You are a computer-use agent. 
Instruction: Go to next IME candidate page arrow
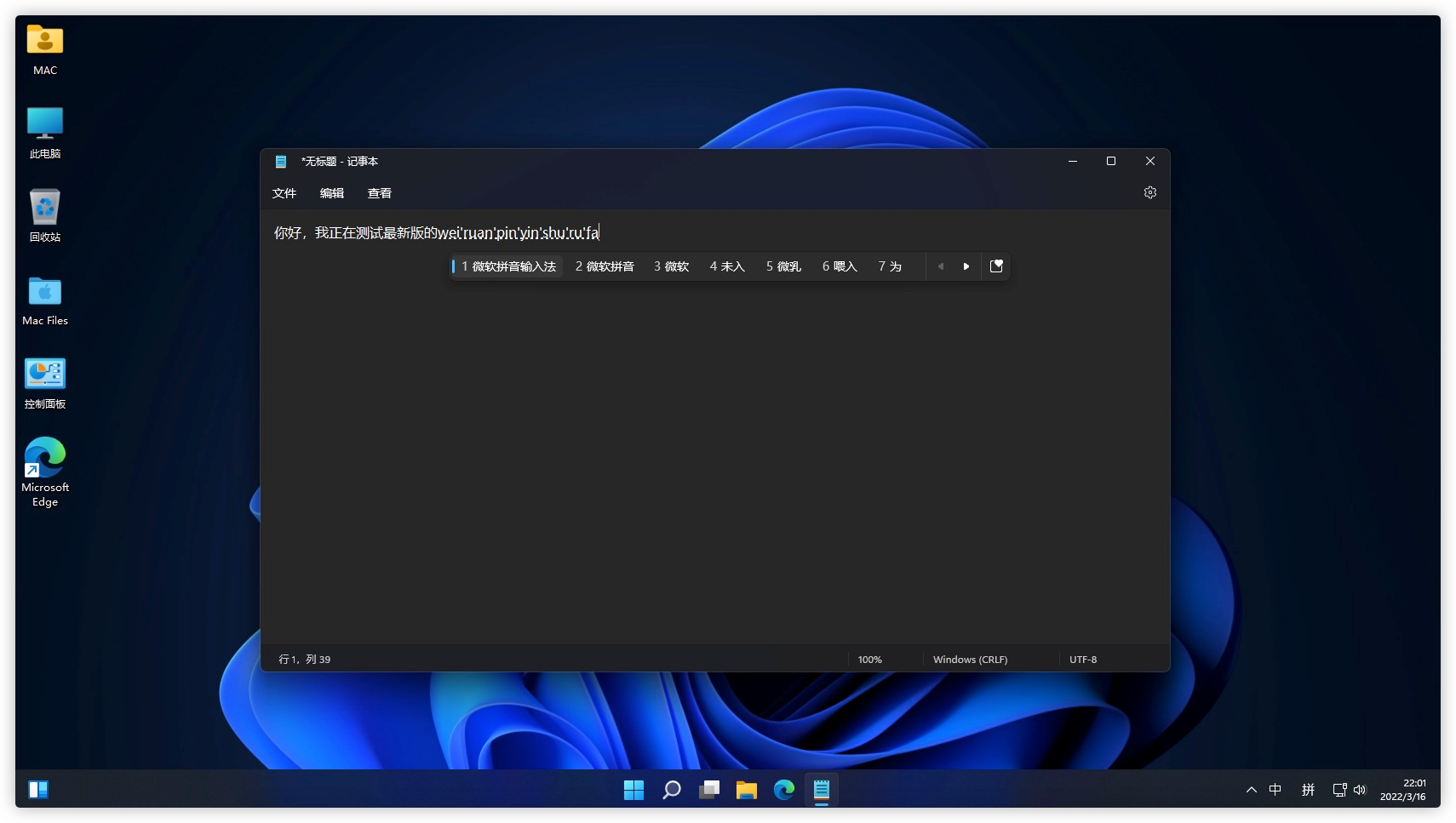[x=966, y=266]
